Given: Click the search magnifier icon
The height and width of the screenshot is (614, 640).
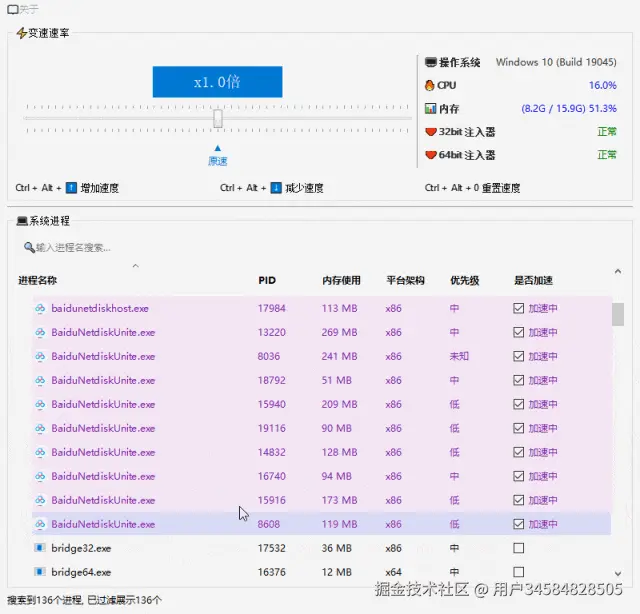Looking at the screenshot, I should click(29, 247).
